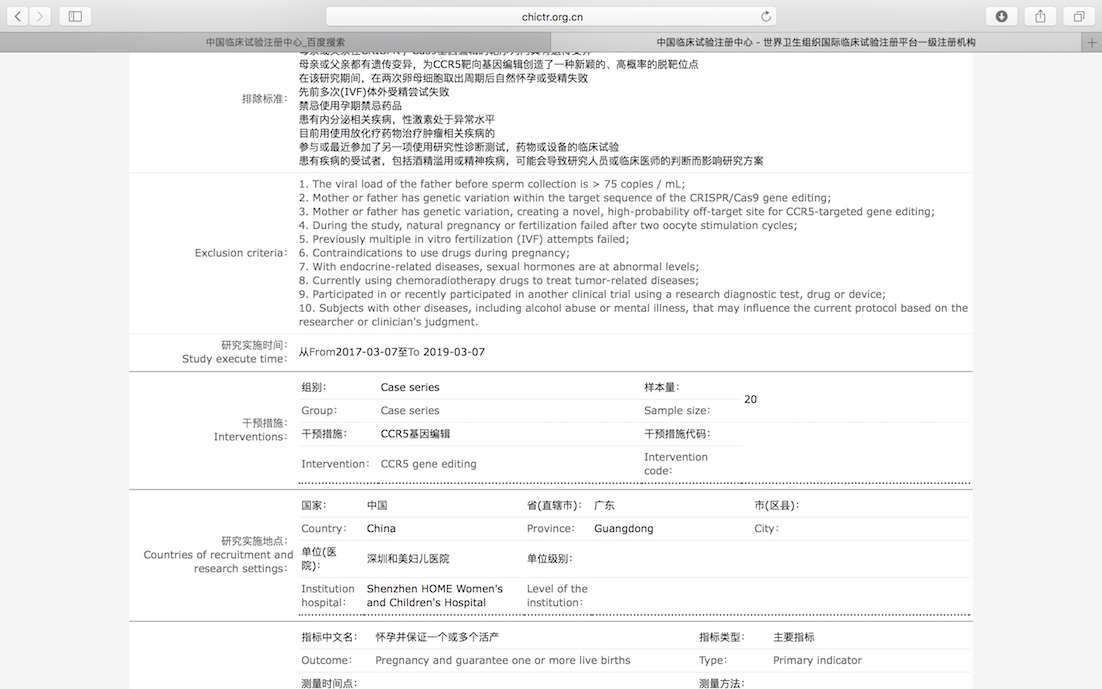This screenshot has width=1102, height=689.
Task: Click the Primary indicator type text
Action: click(x=817, y=660)
